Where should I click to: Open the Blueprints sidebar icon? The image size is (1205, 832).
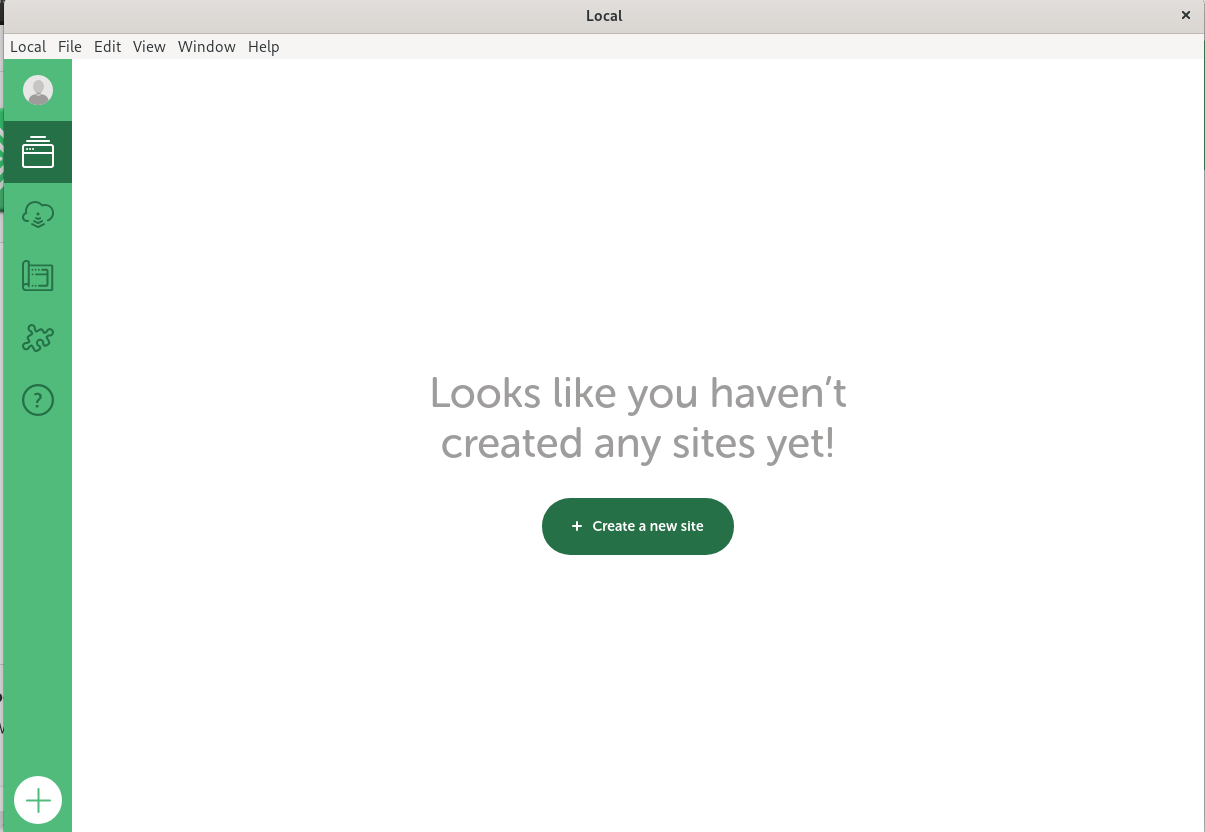38,276
